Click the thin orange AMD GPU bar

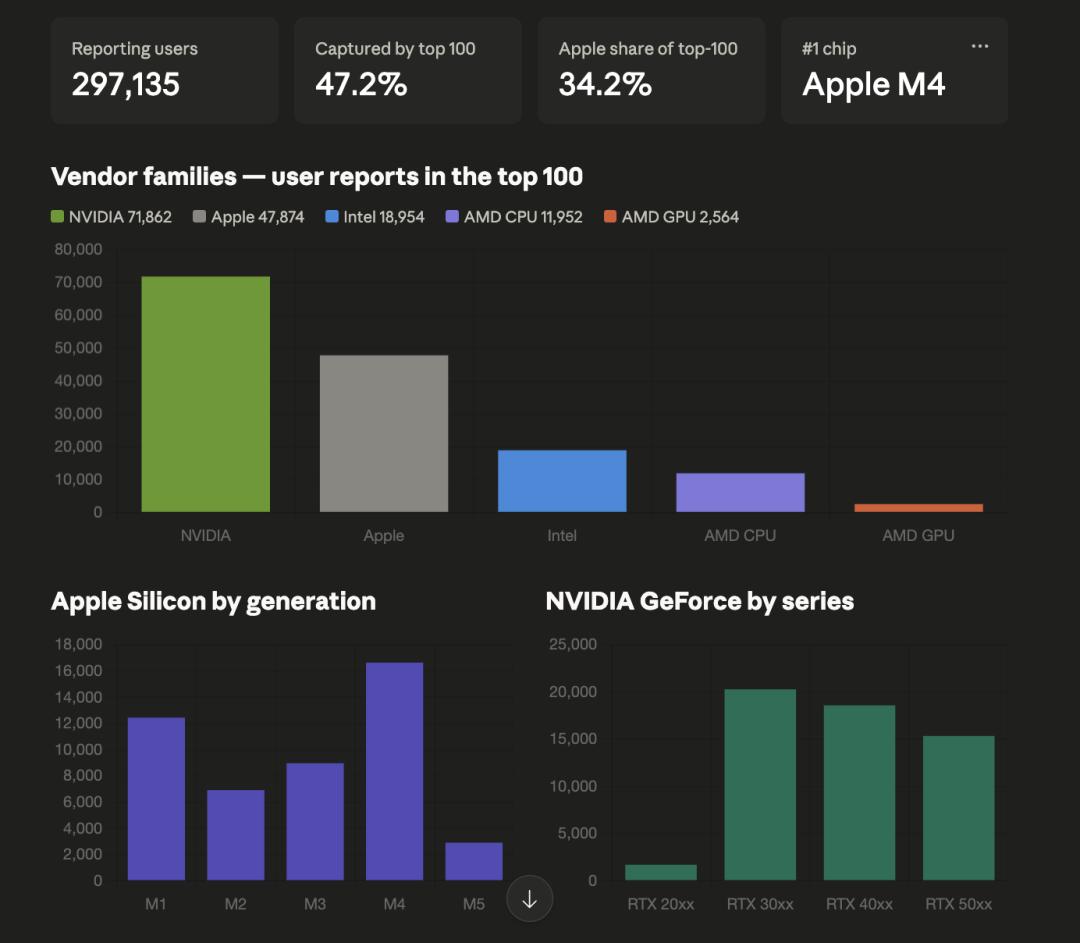click(x=918, y=508)
